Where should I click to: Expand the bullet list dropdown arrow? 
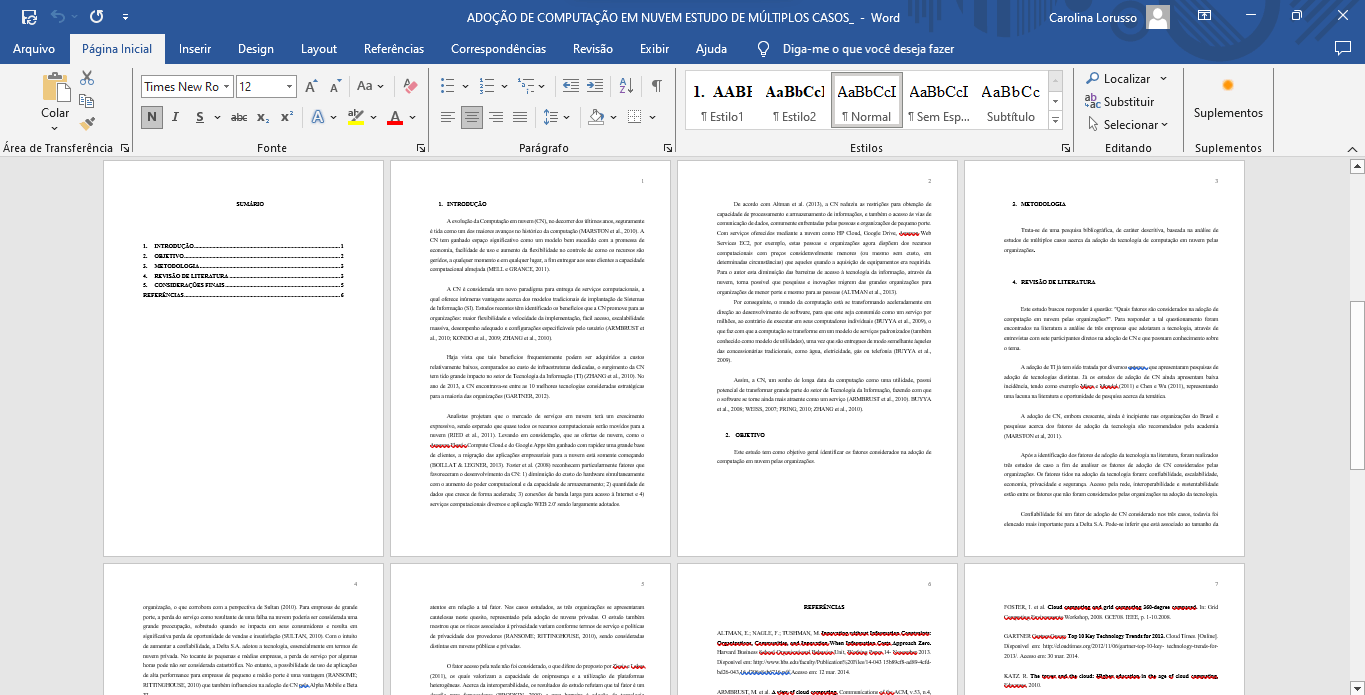coord(467,87)
